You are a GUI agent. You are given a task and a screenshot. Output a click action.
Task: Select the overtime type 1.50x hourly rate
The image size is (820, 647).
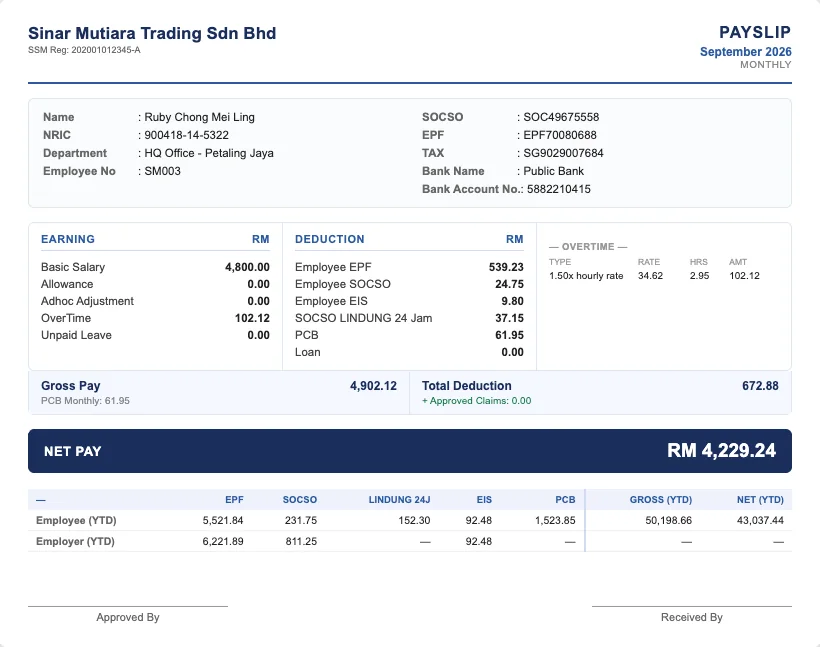click(586, 276)
